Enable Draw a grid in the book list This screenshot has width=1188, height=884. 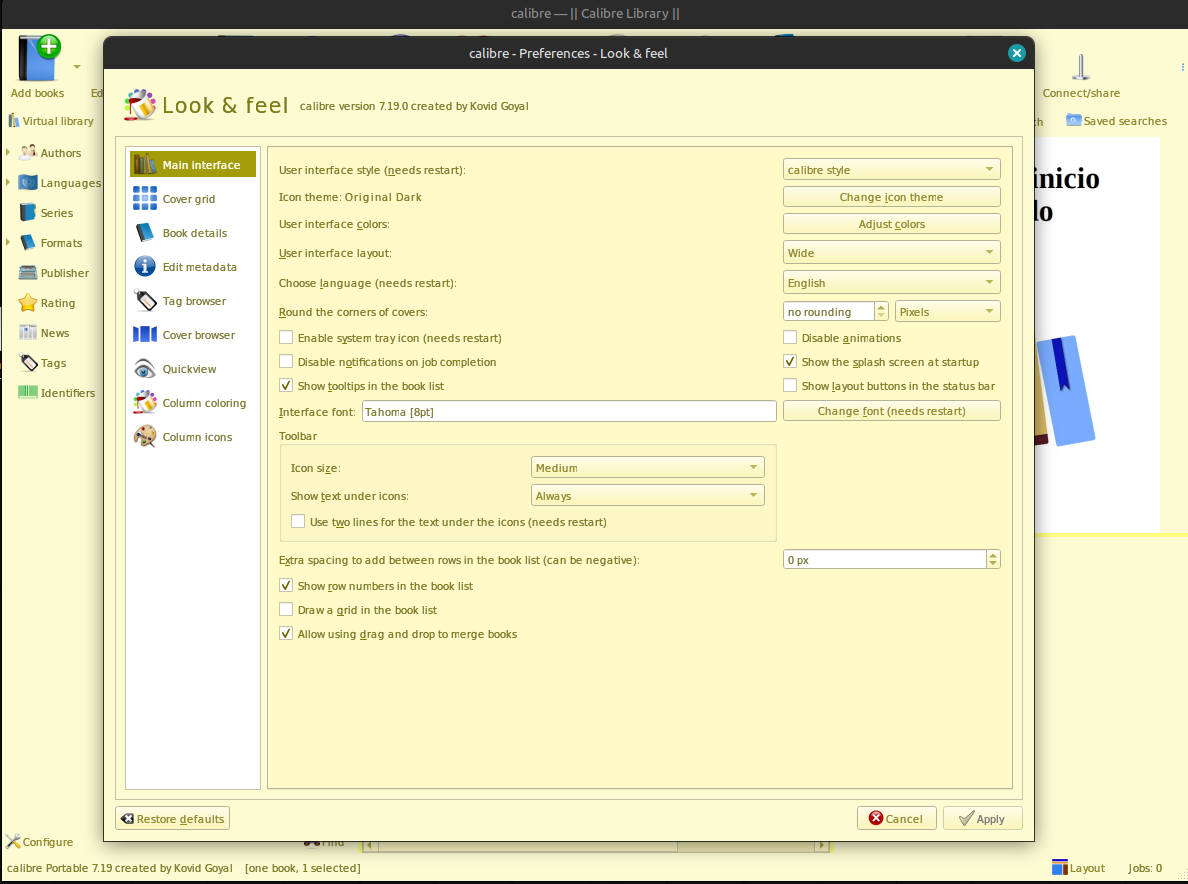(x=286, y=609)
